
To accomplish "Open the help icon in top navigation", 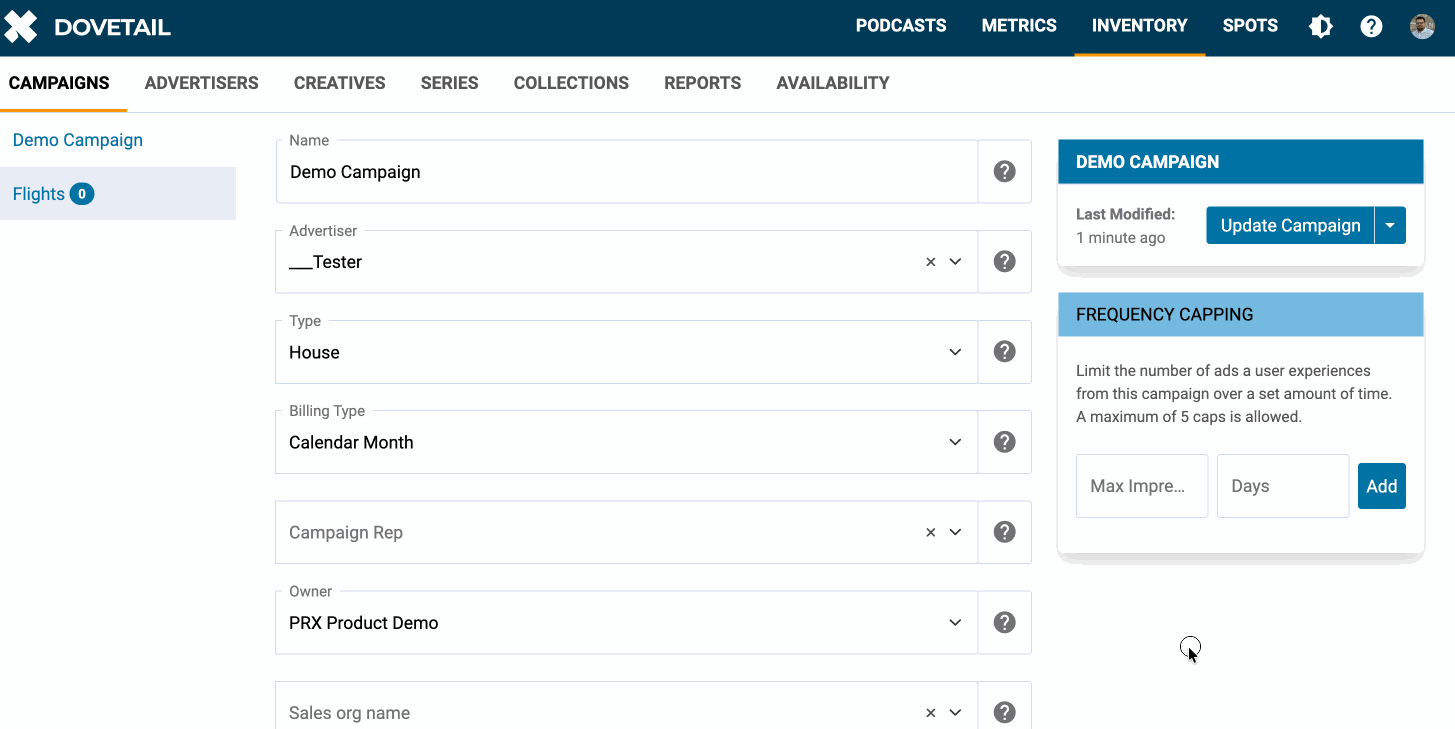I will click(1371, 27).
